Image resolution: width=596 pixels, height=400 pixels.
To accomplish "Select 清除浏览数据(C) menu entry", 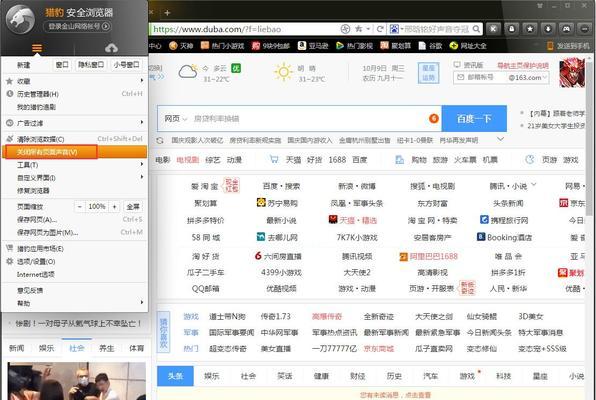I will click(74, 139).
